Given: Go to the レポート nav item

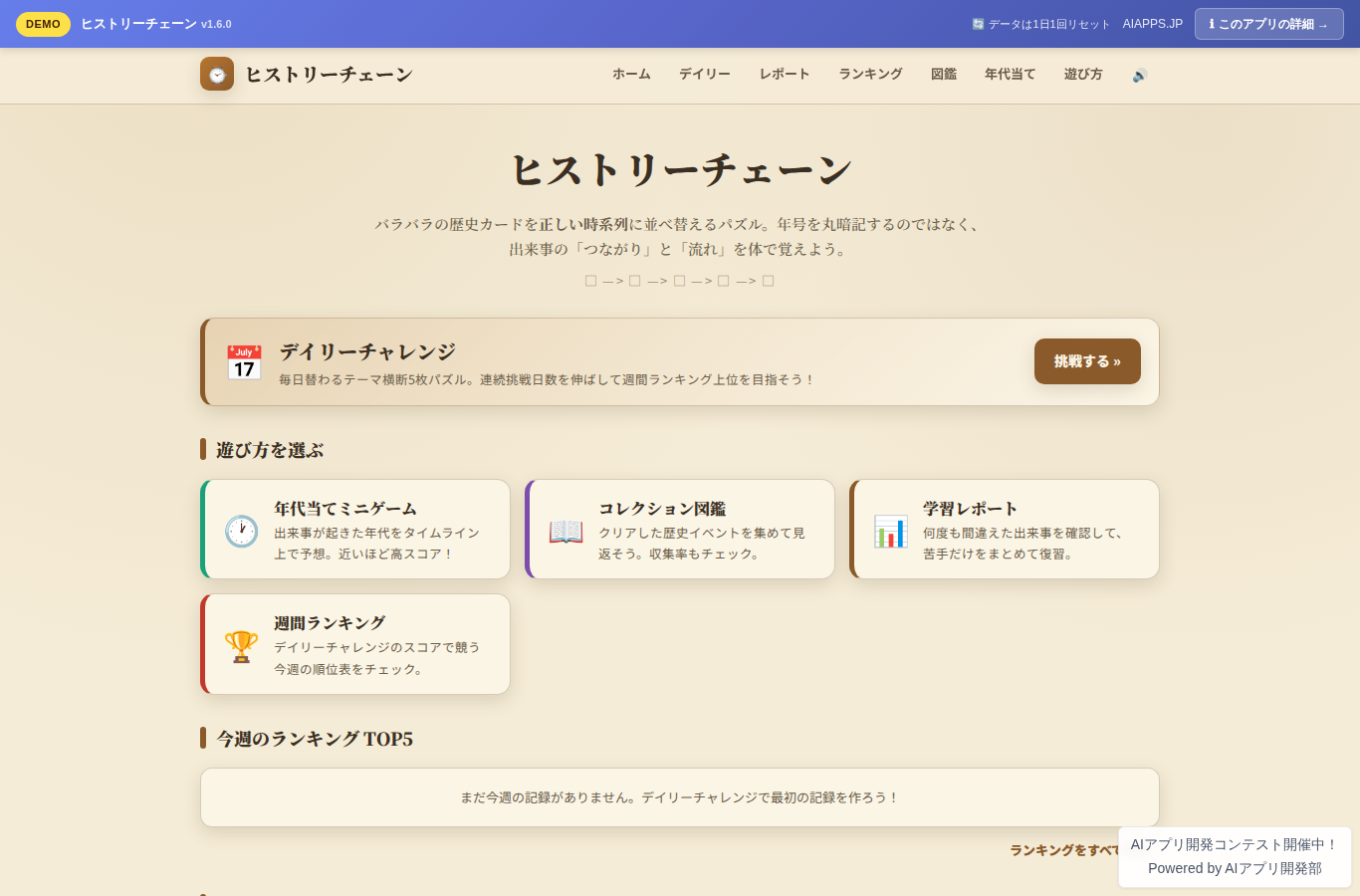Looking at the screenshot, I should [x=785, y=75].
